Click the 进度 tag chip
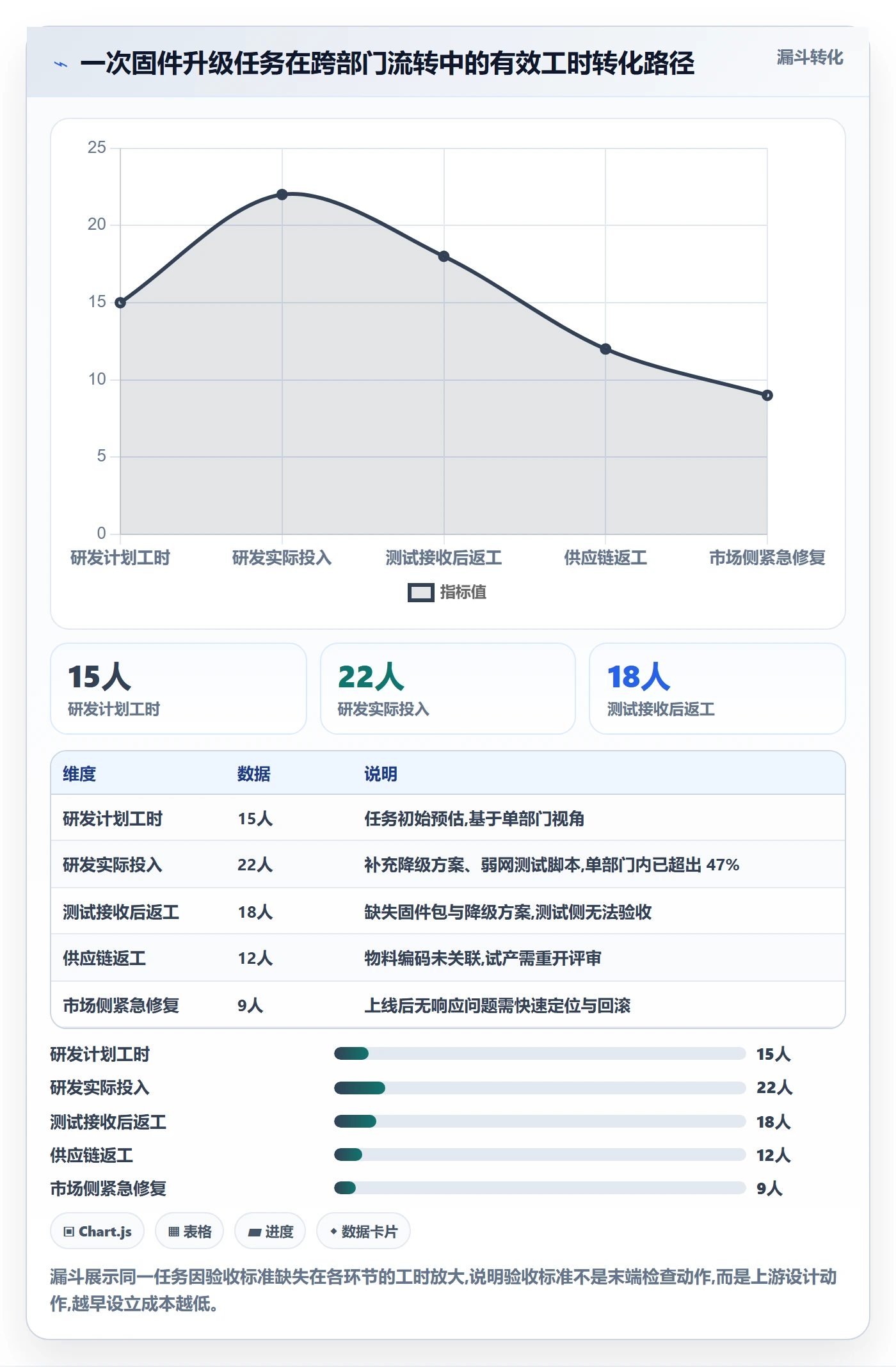 click(x=270, y=1231)
